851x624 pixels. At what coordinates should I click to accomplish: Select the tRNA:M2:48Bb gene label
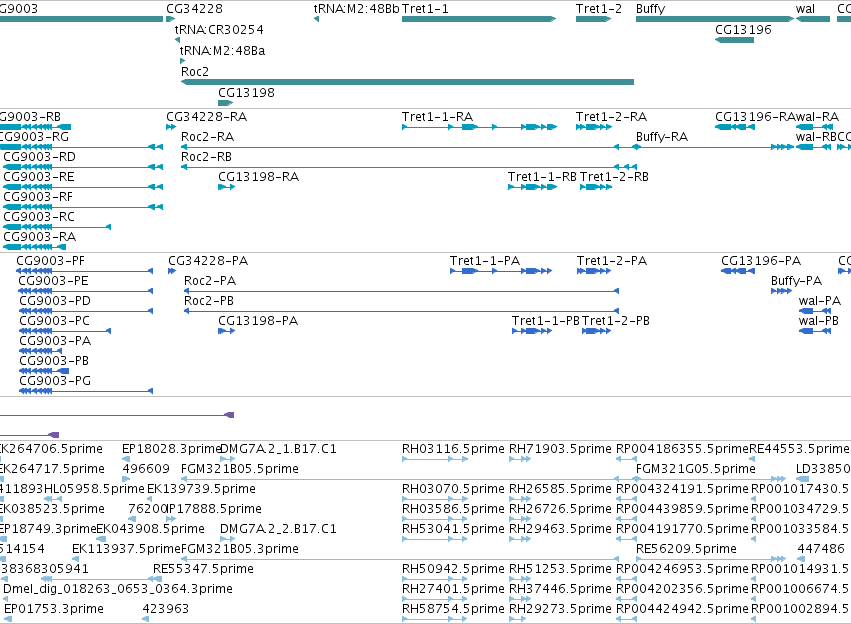click(x=356, y=9)
